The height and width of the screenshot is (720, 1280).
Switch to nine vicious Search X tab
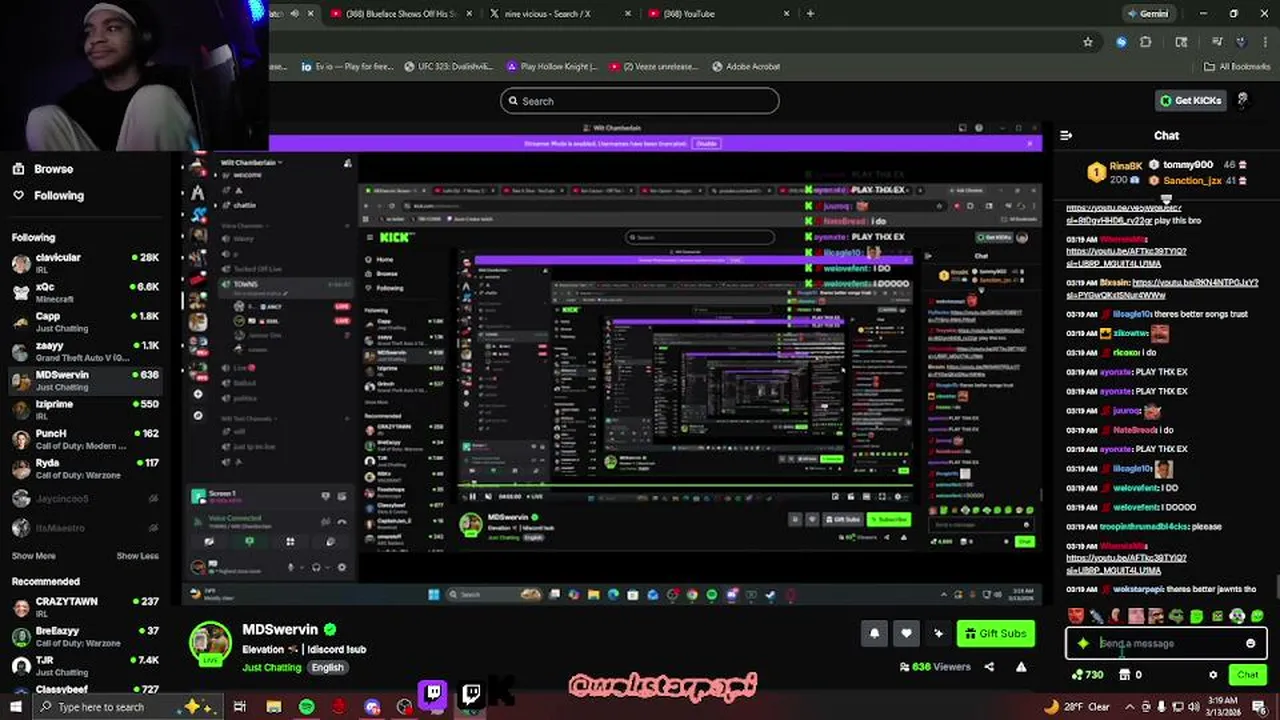[x=558, y=14]
